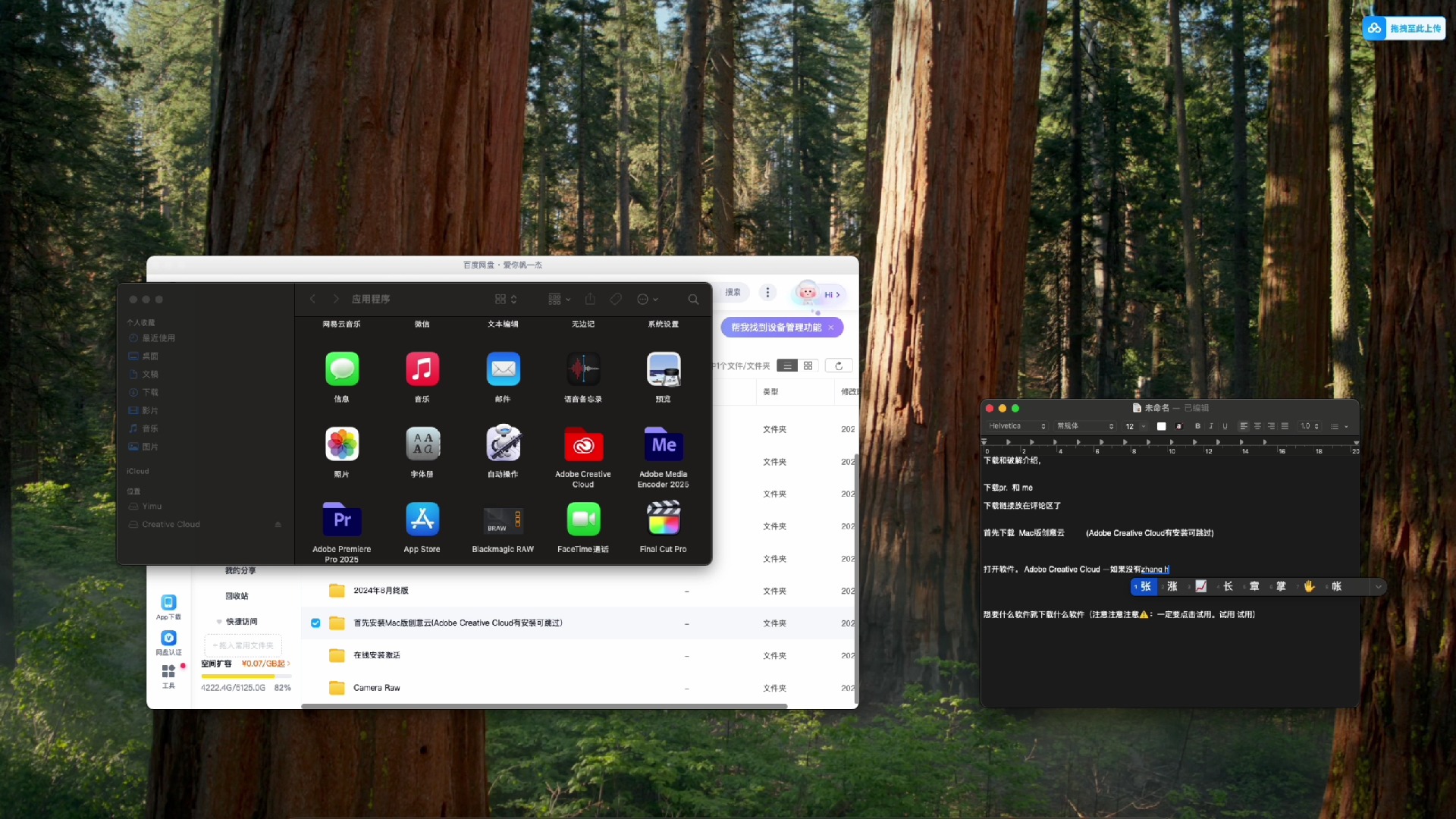This screenshot has width=1456, height=819.
Task: Open the list style dropdown in TextEdit
Action: pyautogui.click(x=1340, y=426)
